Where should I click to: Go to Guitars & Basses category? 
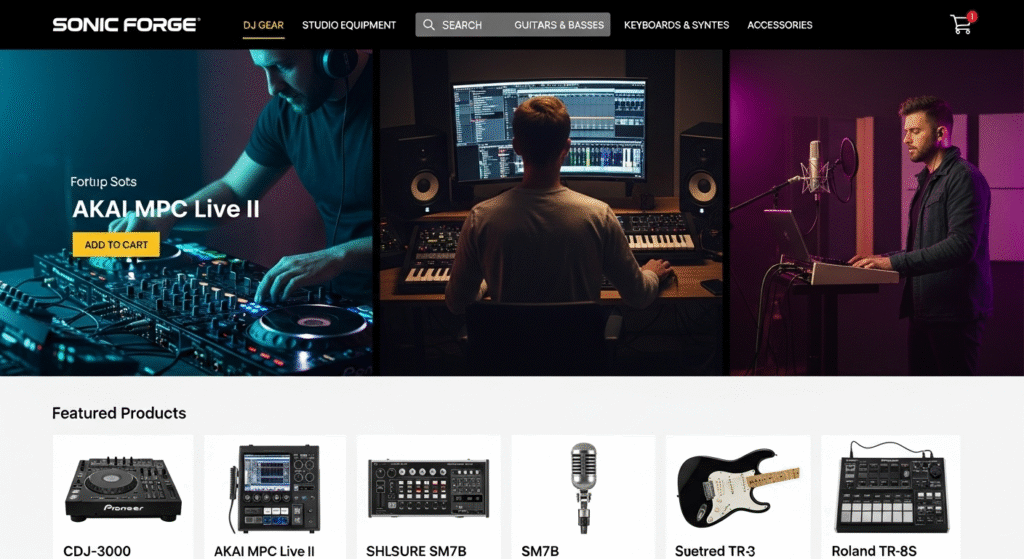[x=559, y=25]
